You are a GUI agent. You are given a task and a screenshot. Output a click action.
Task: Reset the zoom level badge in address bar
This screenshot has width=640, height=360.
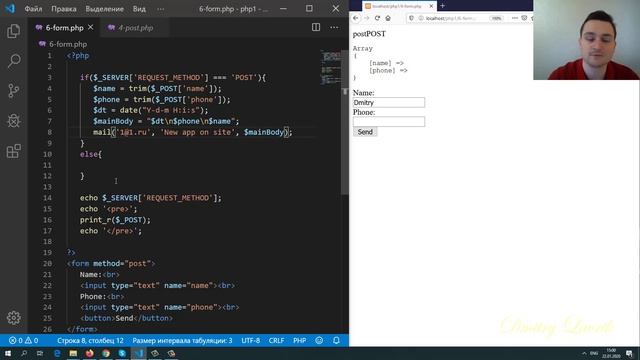tap(496, 18)
